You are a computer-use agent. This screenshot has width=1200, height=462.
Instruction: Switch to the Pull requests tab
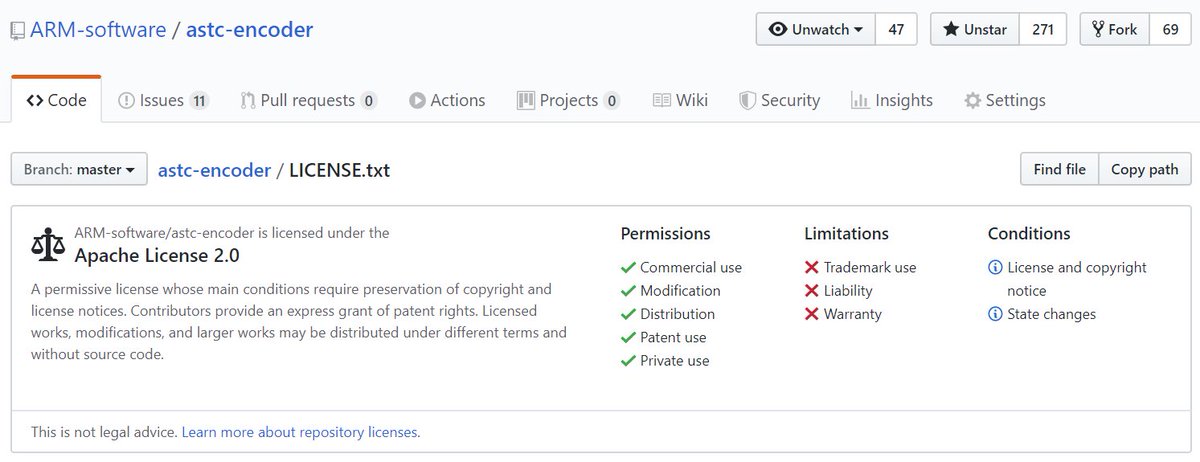click(308, 101)
